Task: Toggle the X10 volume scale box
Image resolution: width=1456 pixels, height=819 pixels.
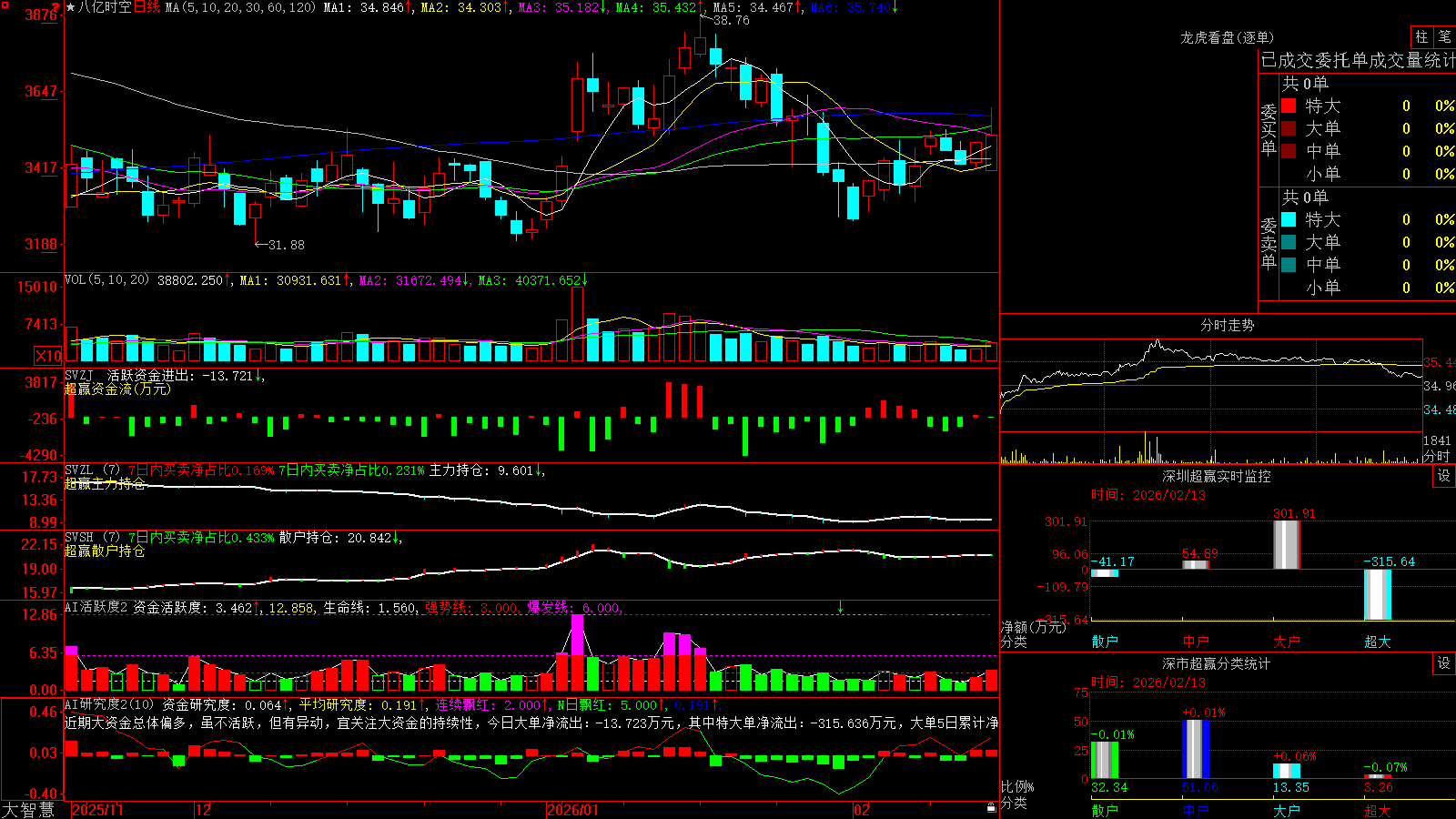Action: (48, 356)
